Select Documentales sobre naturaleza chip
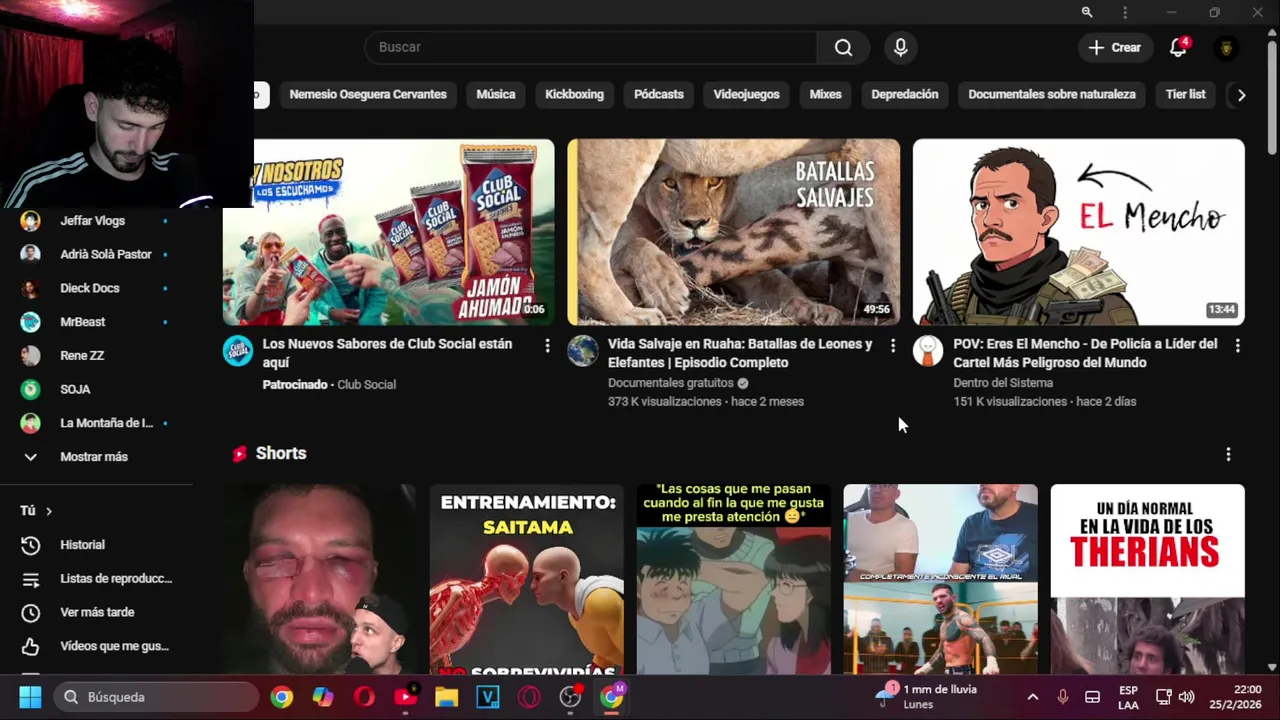The height and width of the screenshot is (720, 1280). point(1052,94)
